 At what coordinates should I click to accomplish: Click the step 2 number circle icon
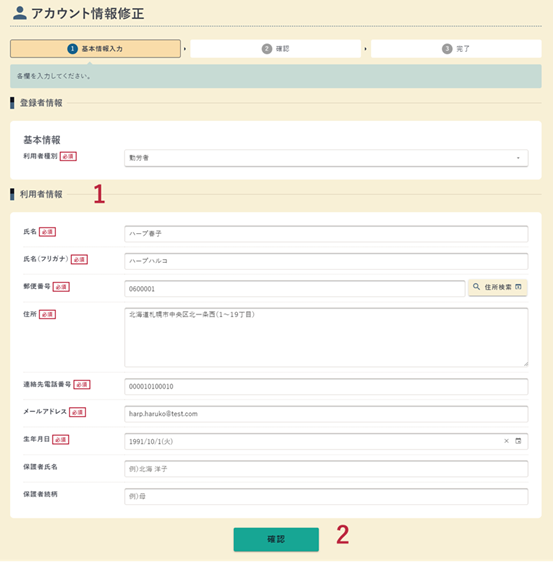pyautogui.click(x=267, y=49)
